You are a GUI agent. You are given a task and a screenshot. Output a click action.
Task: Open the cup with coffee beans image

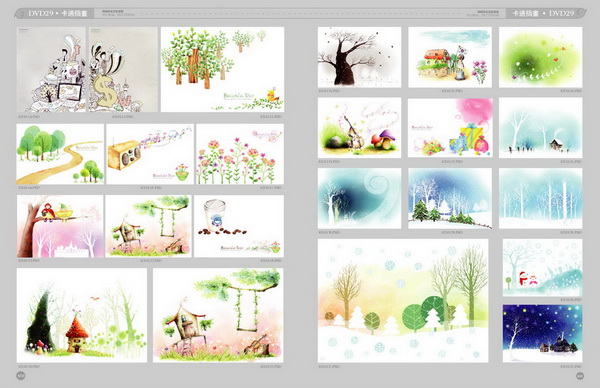[239, 226]
